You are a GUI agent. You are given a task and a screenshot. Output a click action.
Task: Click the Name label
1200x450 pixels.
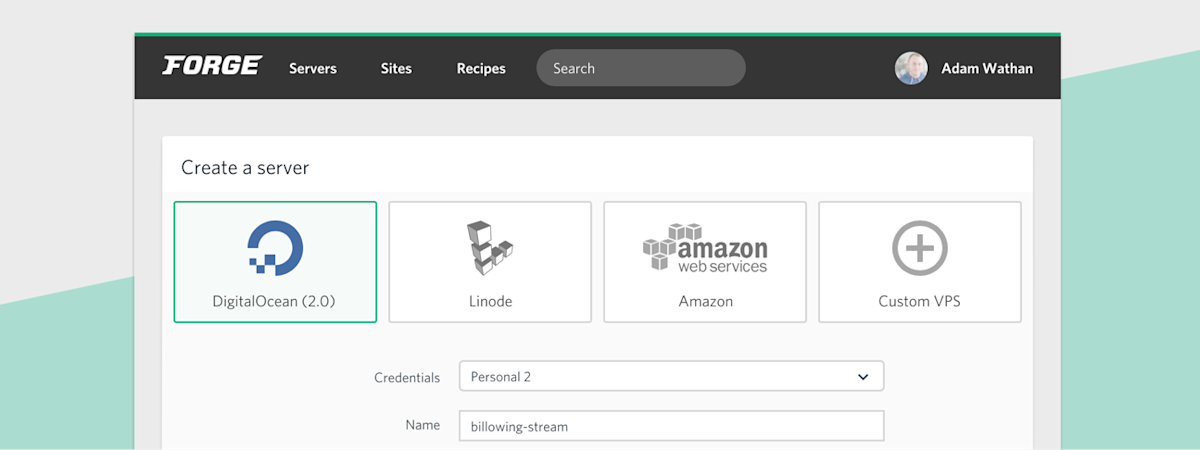(422, 425)
